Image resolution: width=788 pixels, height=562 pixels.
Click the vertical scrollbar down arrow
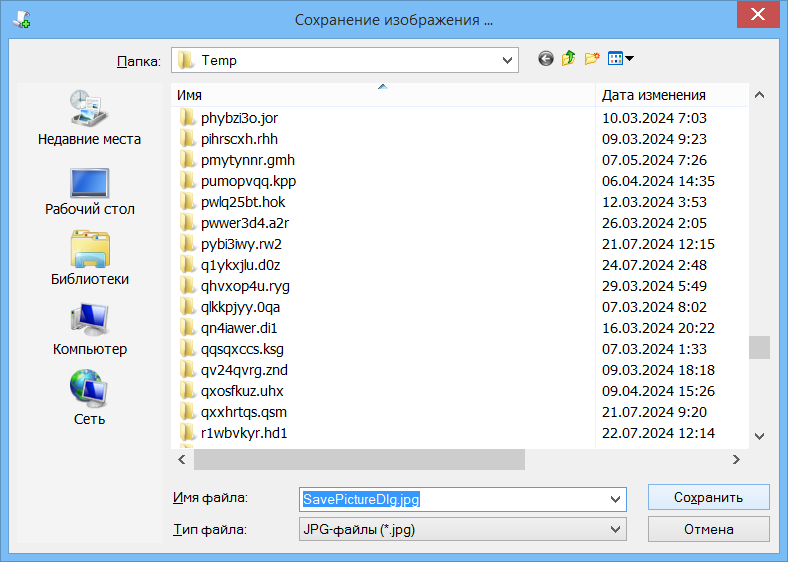(x=759, y=436)
